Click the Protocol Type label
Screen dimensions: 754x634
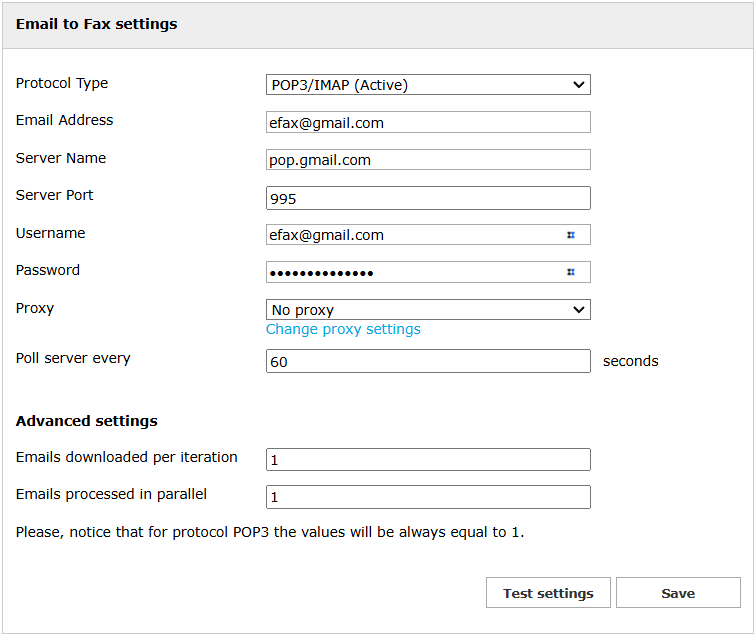62,83
